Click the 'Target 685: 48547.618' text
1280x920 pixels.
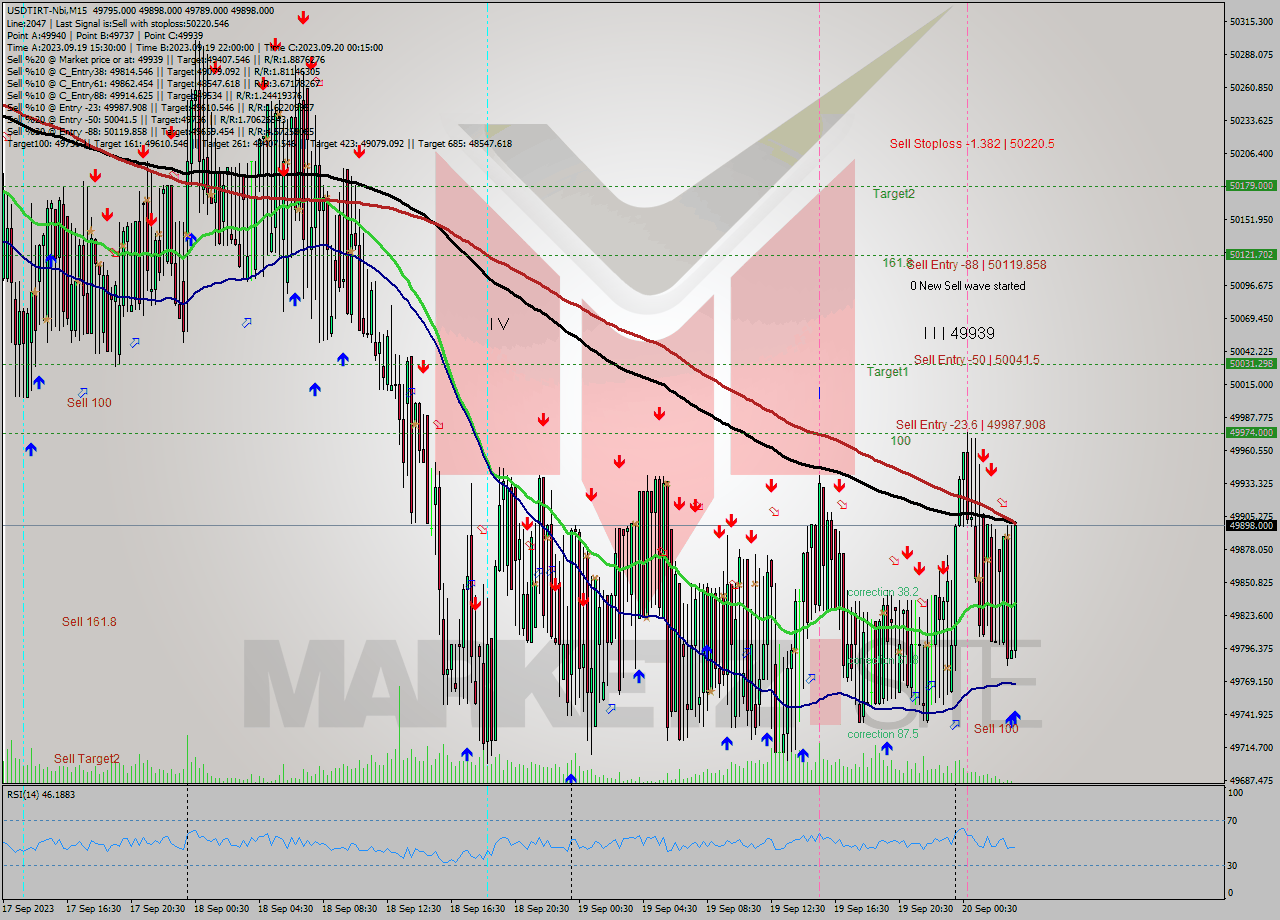[465, 143]
